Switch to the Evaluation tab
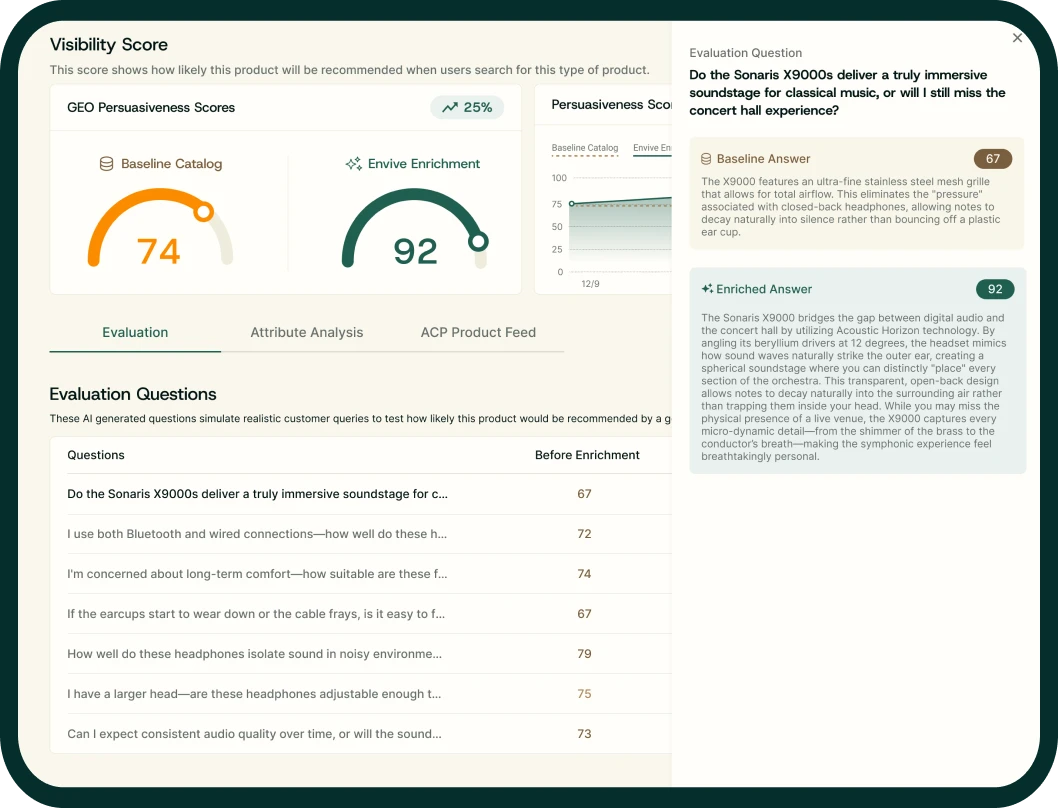The image size is (1058, 808). [135, 332]
